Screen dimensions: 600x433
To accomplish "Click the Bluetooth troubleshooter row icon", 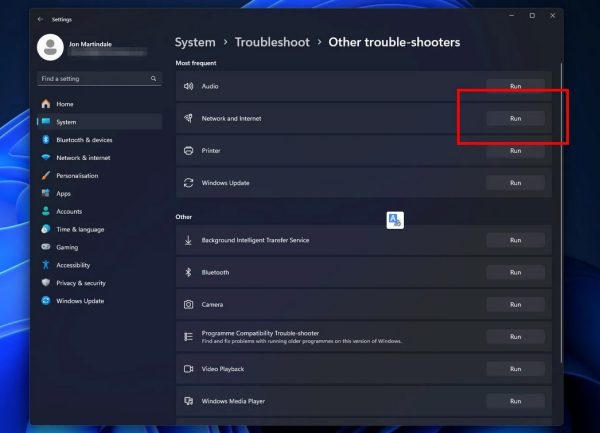I will tap(188, 272).
